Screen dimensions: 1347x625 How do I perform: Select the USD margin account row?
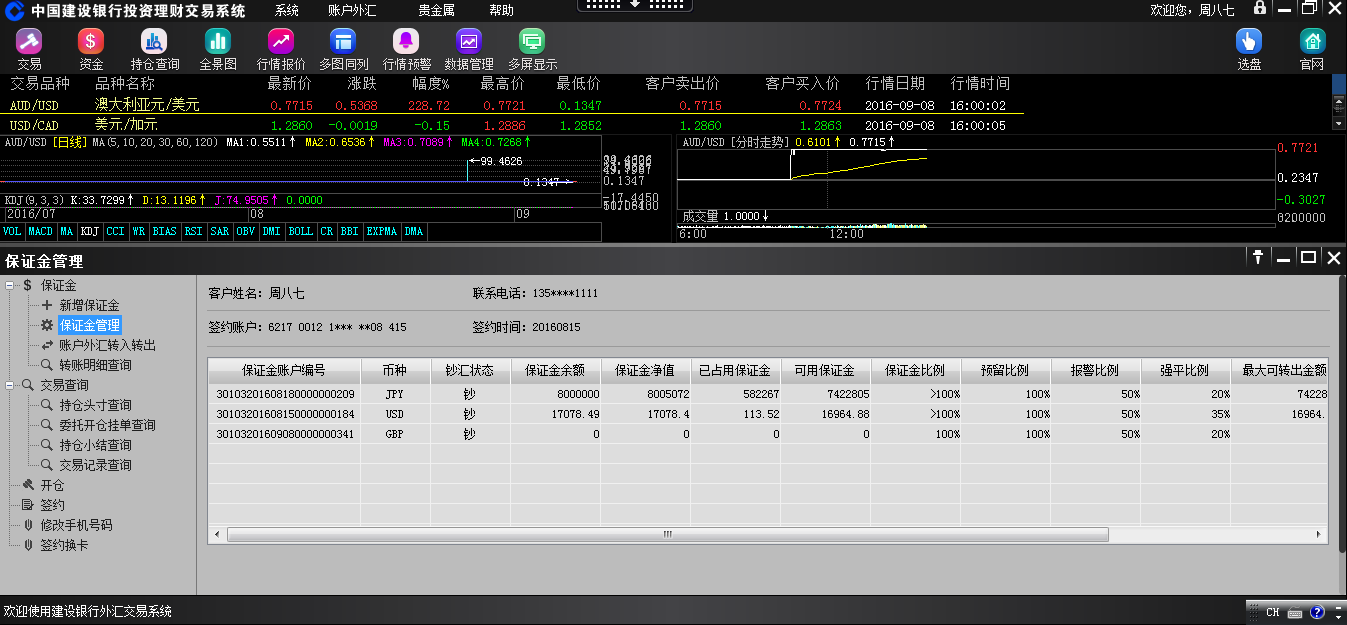coord(768,413)
